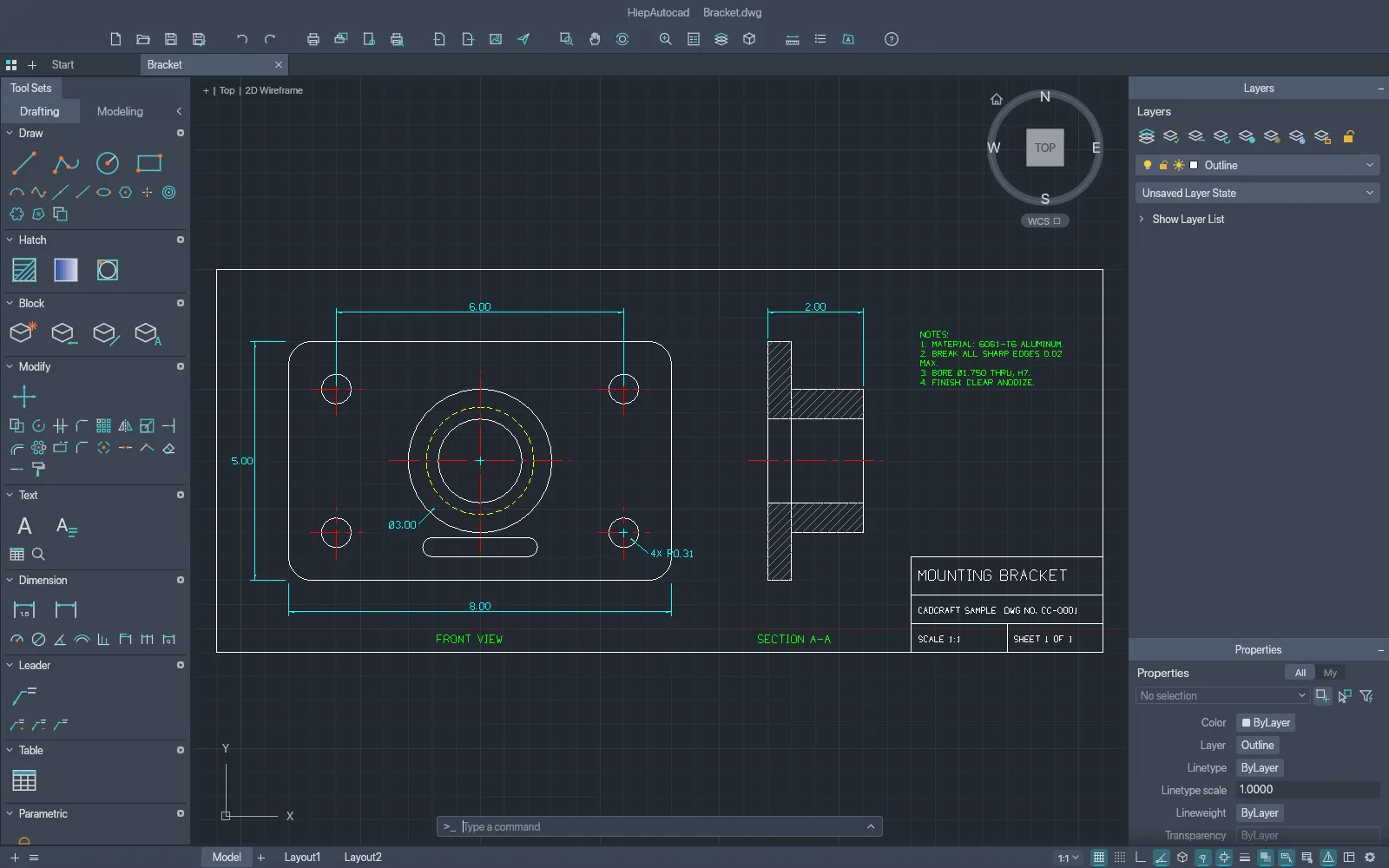Open the Layout1 tab
Image resolution: width=1389 pixels, height=868 pixels.
point(302,858)
